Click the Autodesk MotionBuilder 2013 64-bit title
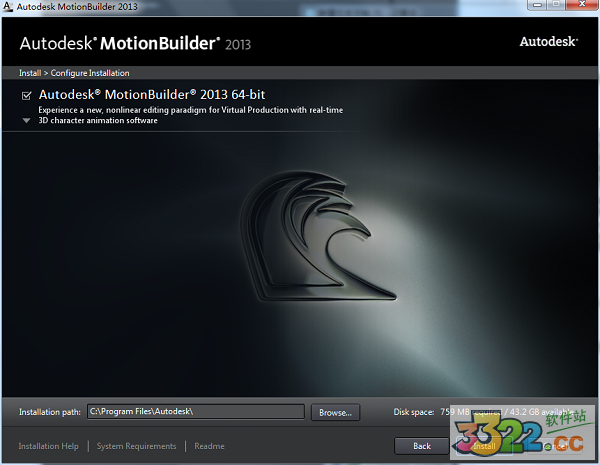Screen dimensions: 600x465 152,95
